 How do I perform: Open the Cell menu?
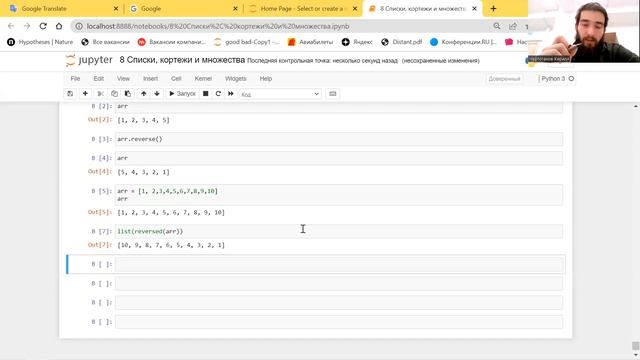(x=176, y=79)
